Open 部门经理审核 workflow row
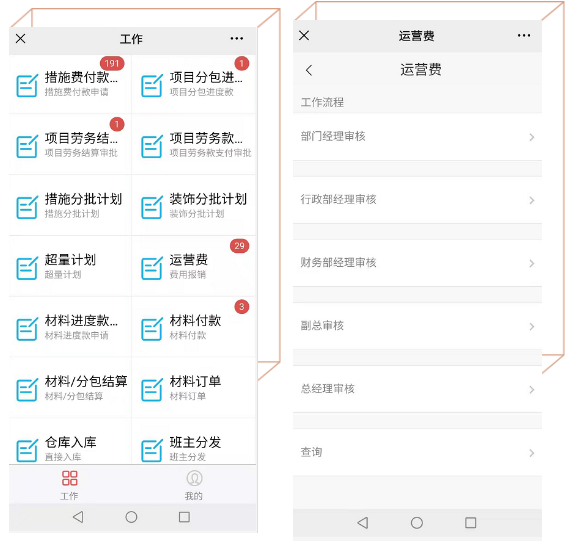This screenshot has height=555, width=578. tap(417, 137)
